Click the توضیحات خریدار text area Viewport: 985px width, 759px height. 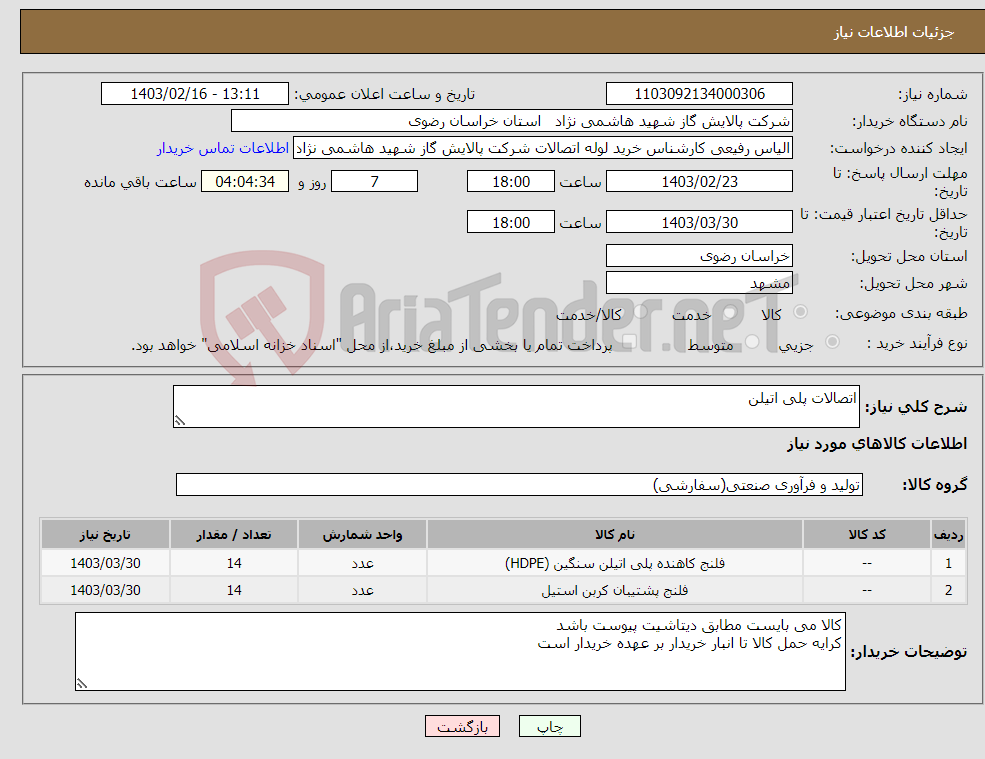[x=460, y=652]
